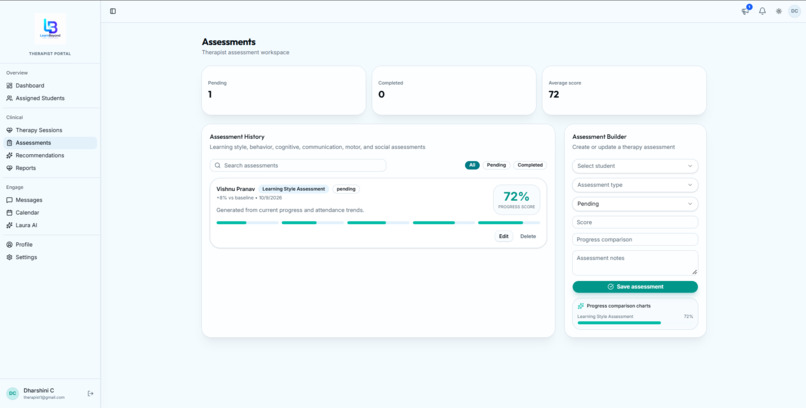Click the Therapy Sessions icon
This screenshot has width=806, height=408.
tap(9, 131)
